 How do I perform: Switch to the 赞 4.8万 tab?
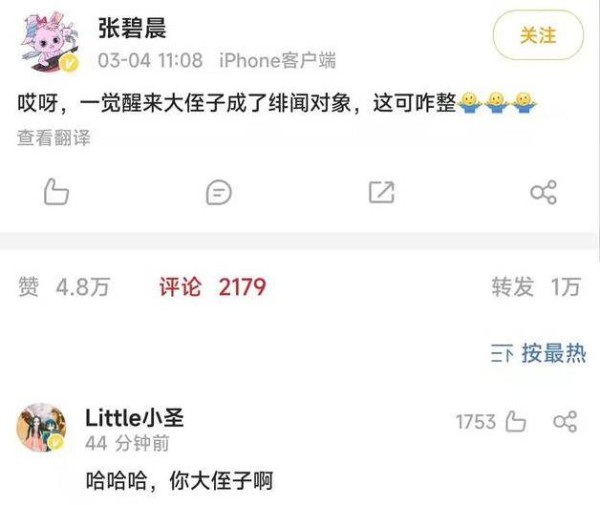[64, 287]
